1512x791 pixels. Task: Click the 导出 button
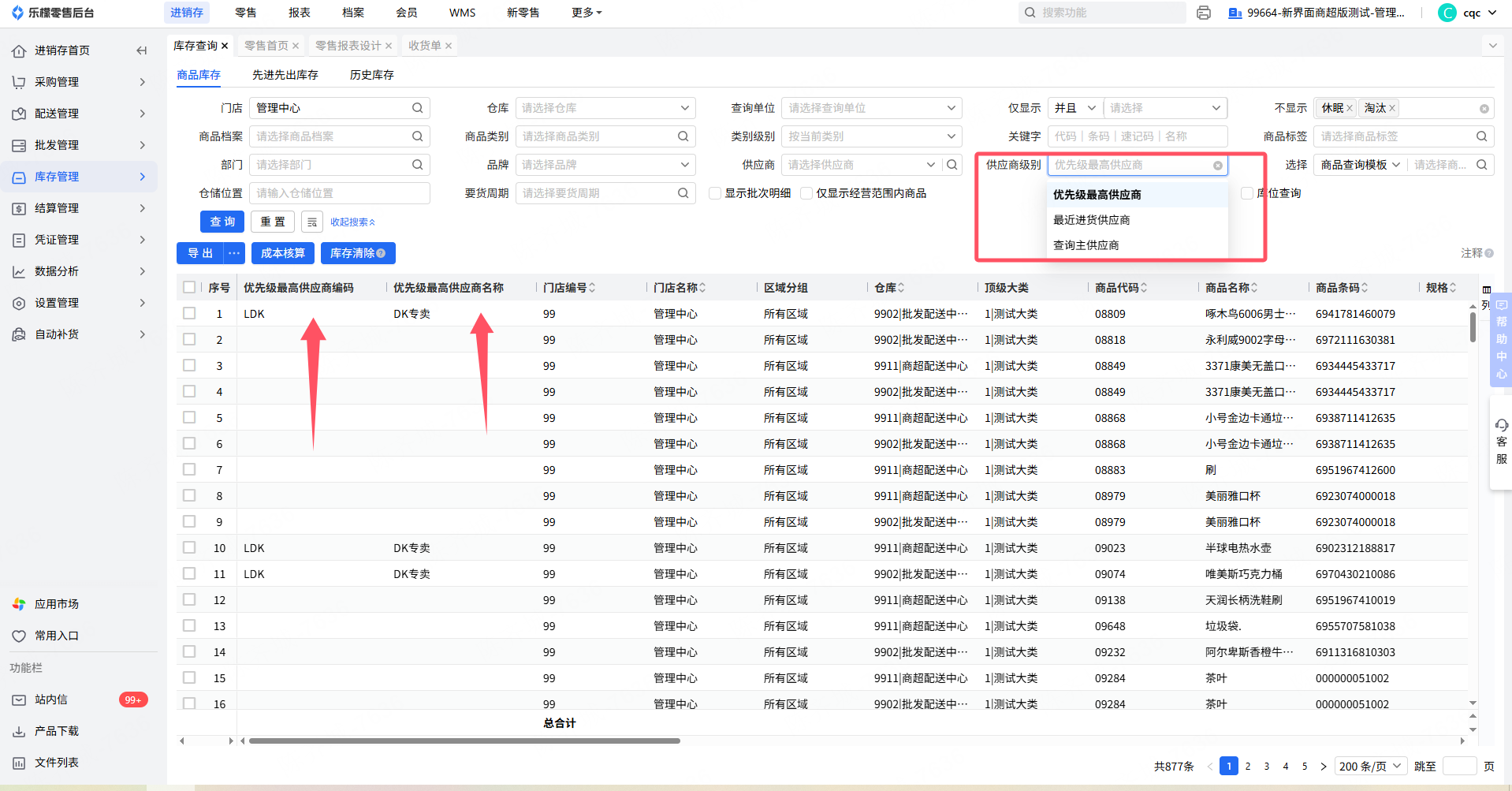pos(200,253)
